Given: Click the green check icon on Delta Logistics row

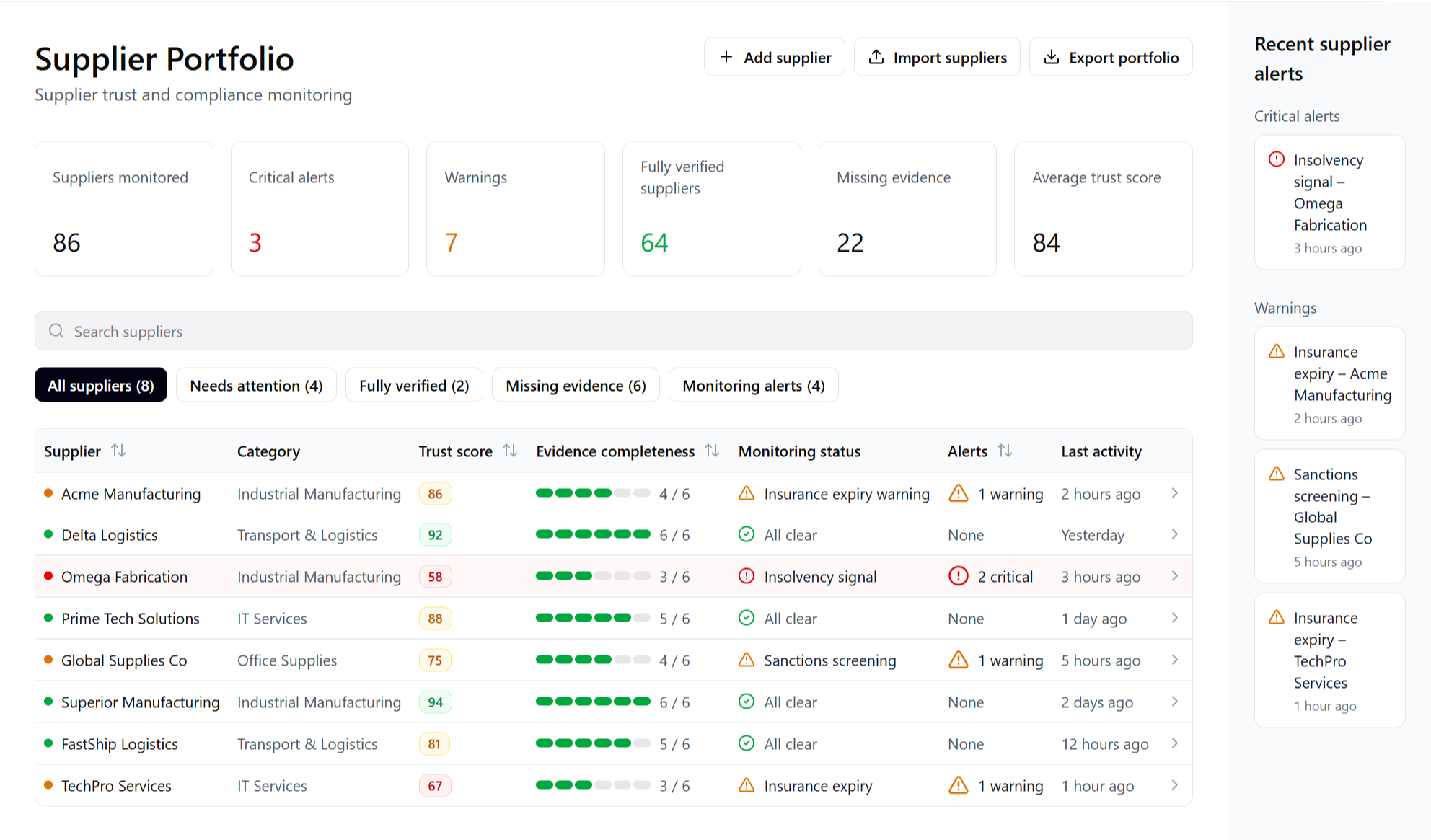Looking at the screenshot, I should point(747,534).
